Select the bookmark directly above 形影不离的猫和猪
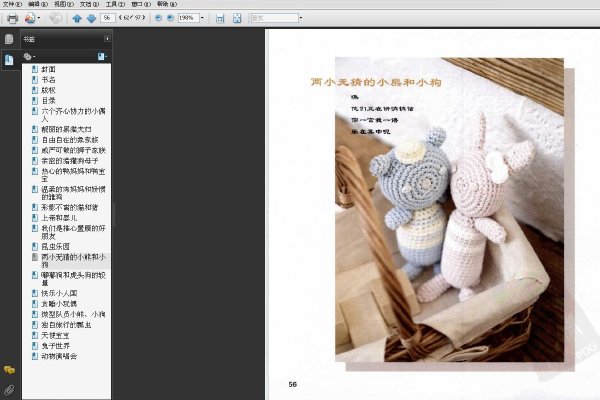 (73, 193)
